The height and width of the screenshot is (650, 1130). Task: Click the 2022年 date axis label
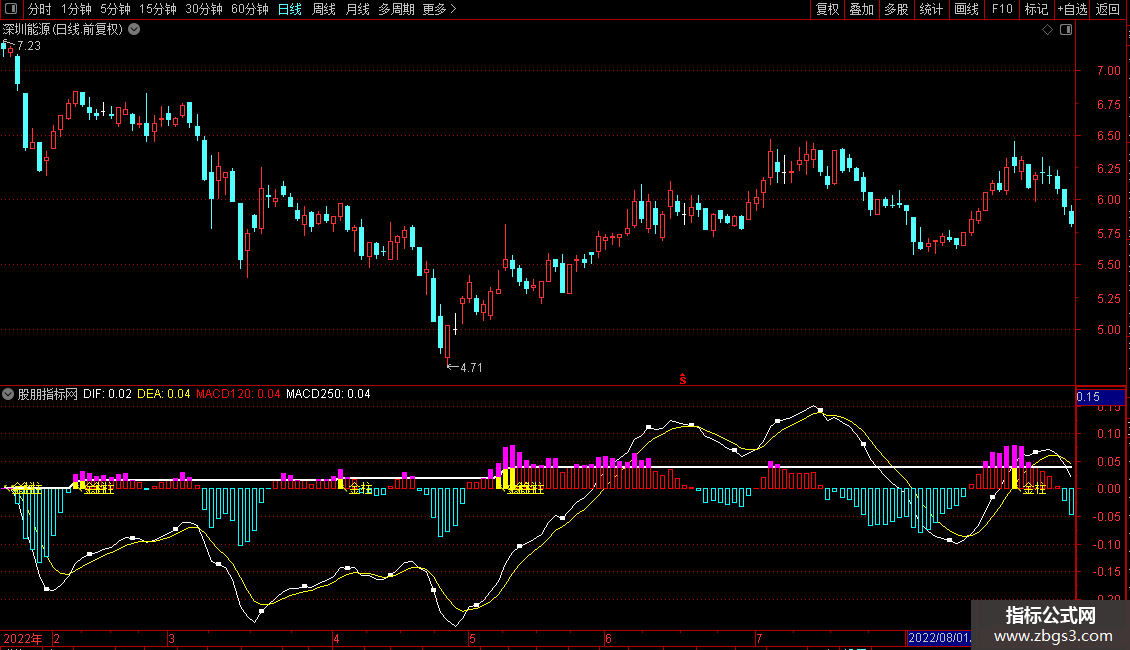click(23, 638)
